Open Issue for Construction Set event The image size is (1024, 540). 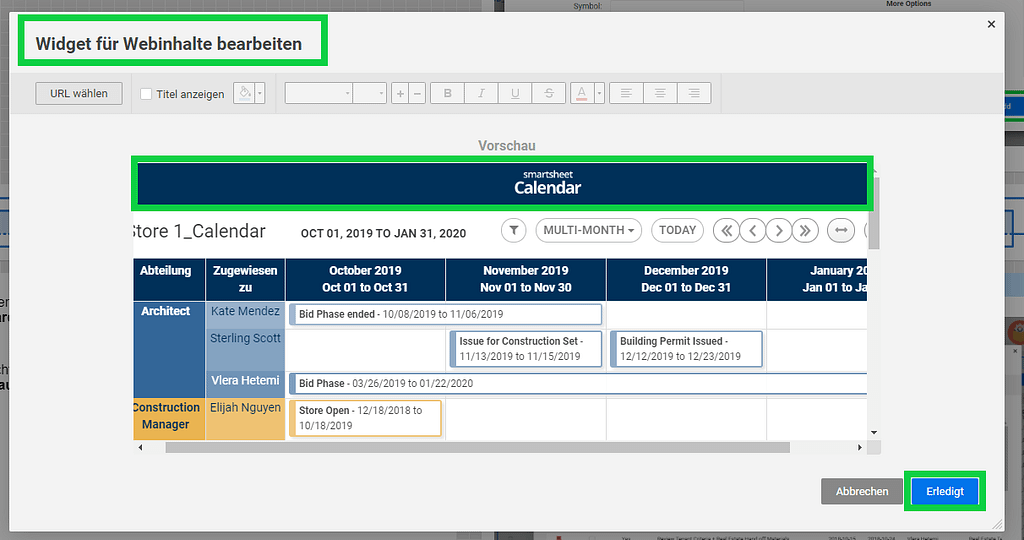point(526,349)
